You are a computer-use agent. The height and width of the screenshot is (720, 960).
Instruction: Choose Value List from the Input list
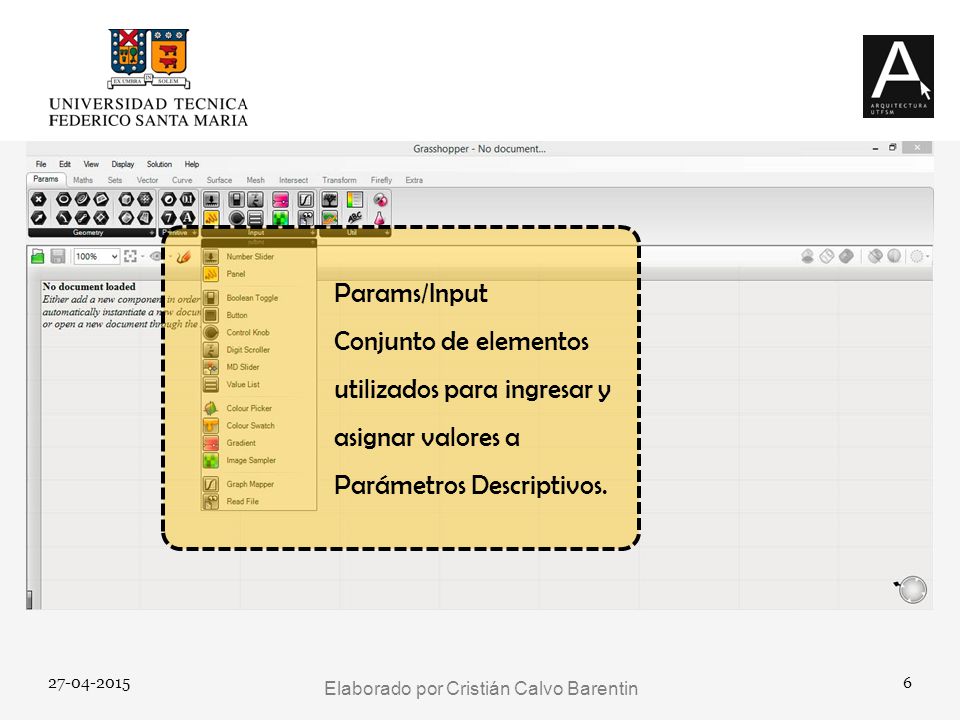(x=259, y=384)
